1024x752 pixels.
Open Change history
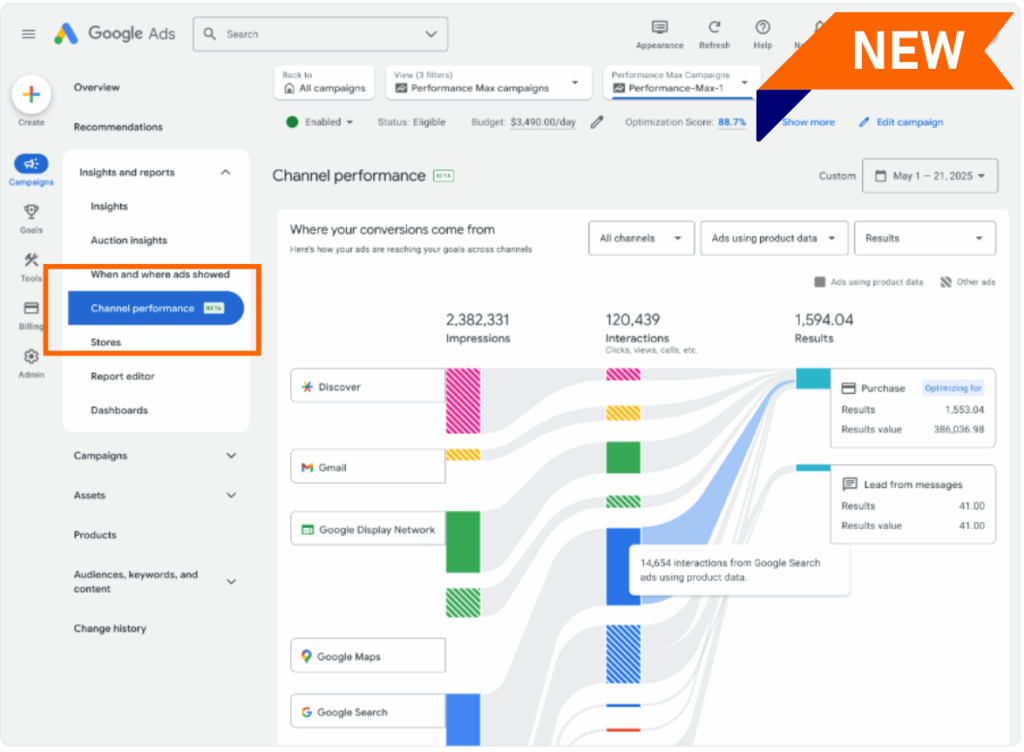tap(110, 629)
